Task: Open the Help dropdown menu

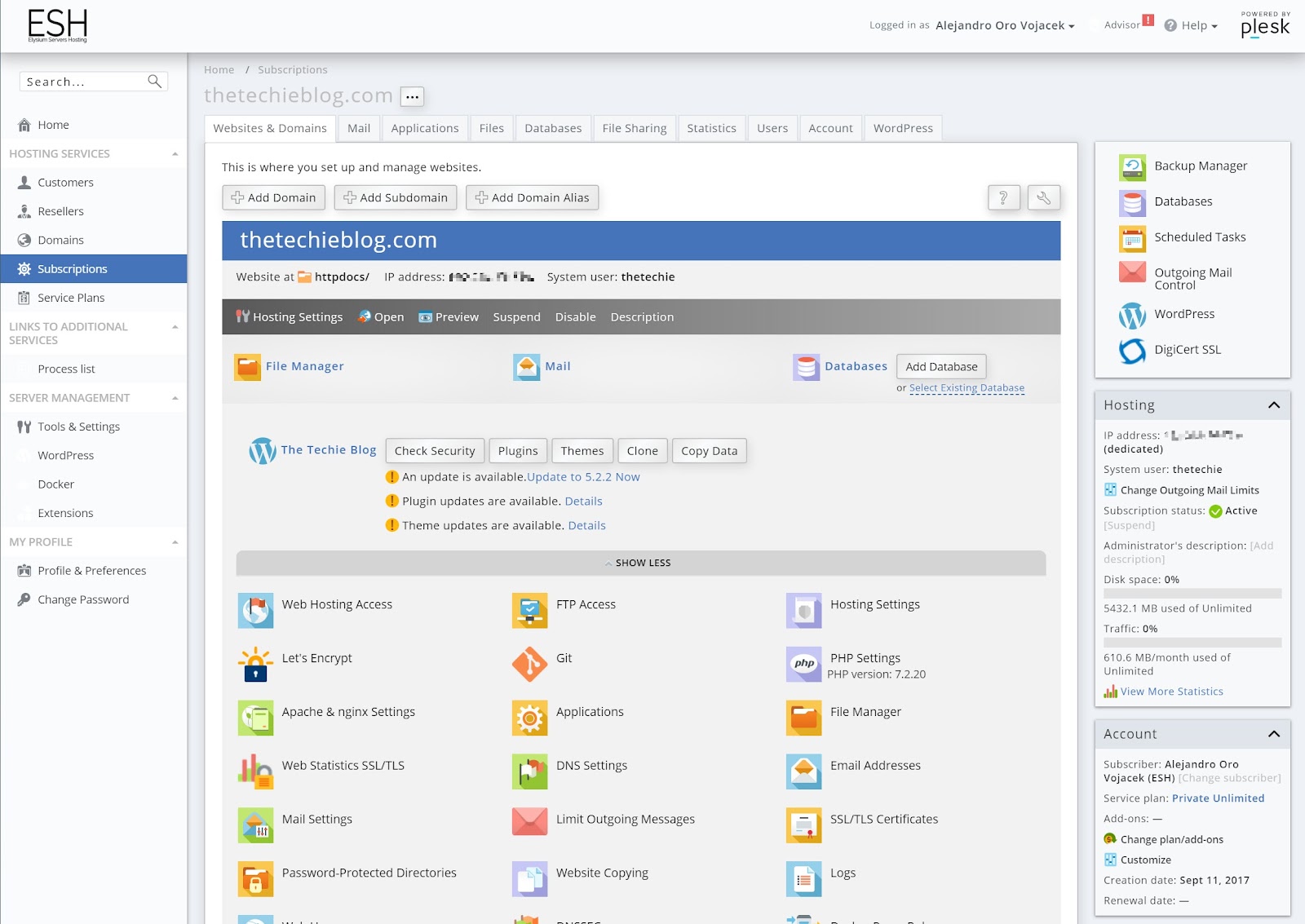Action: click(1191, 25)
